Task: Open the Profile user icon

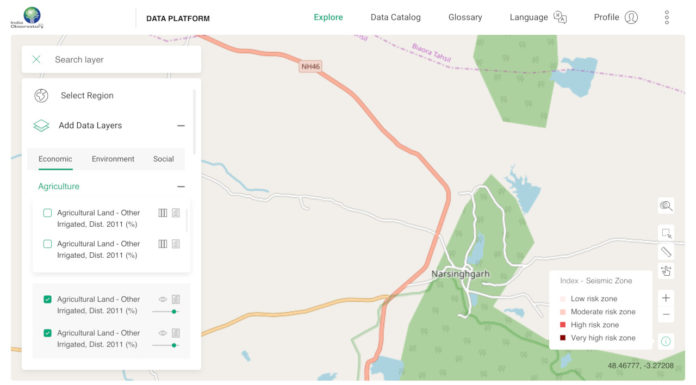Action: [631, 17]
